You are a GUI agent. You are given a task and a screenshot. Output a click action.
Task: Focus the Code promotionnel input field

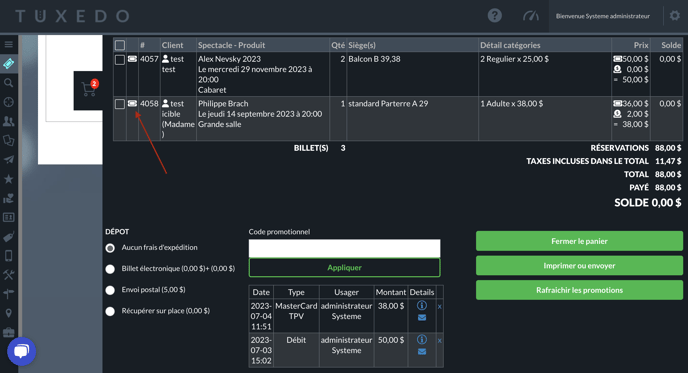point(344,248)
